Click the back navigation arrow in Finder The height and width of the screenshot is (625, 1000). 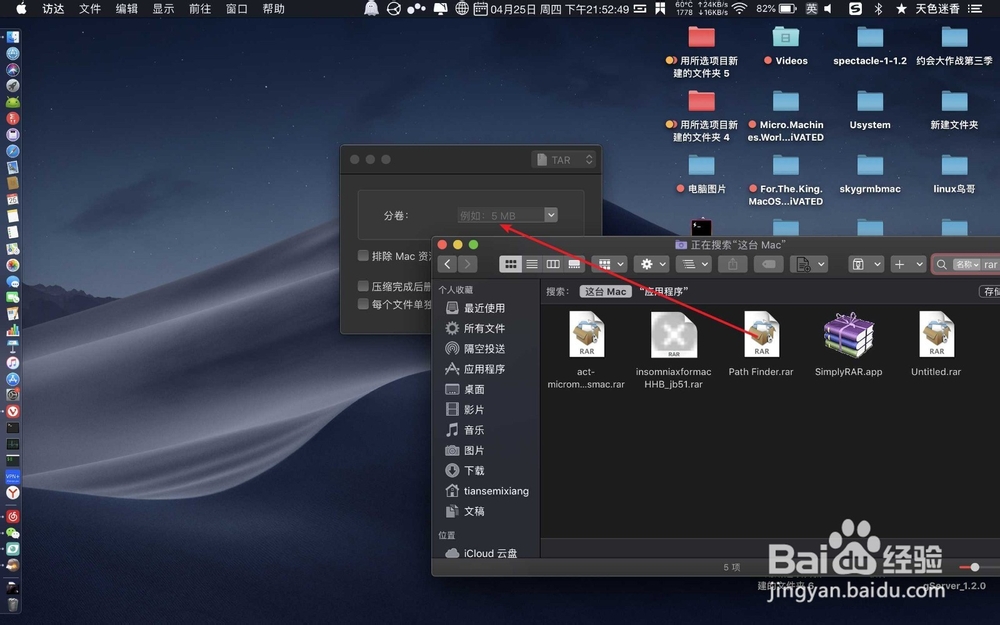coord(447,264)
